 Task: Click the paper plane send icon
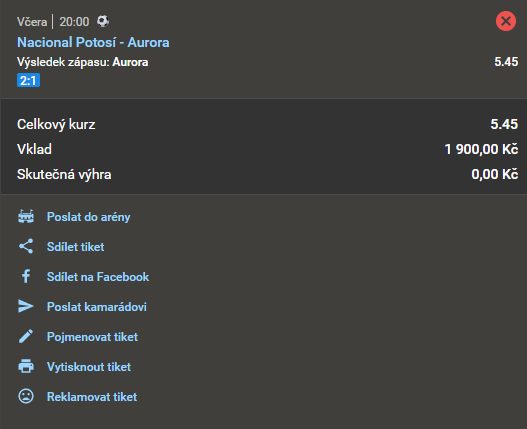coord(26,306)
